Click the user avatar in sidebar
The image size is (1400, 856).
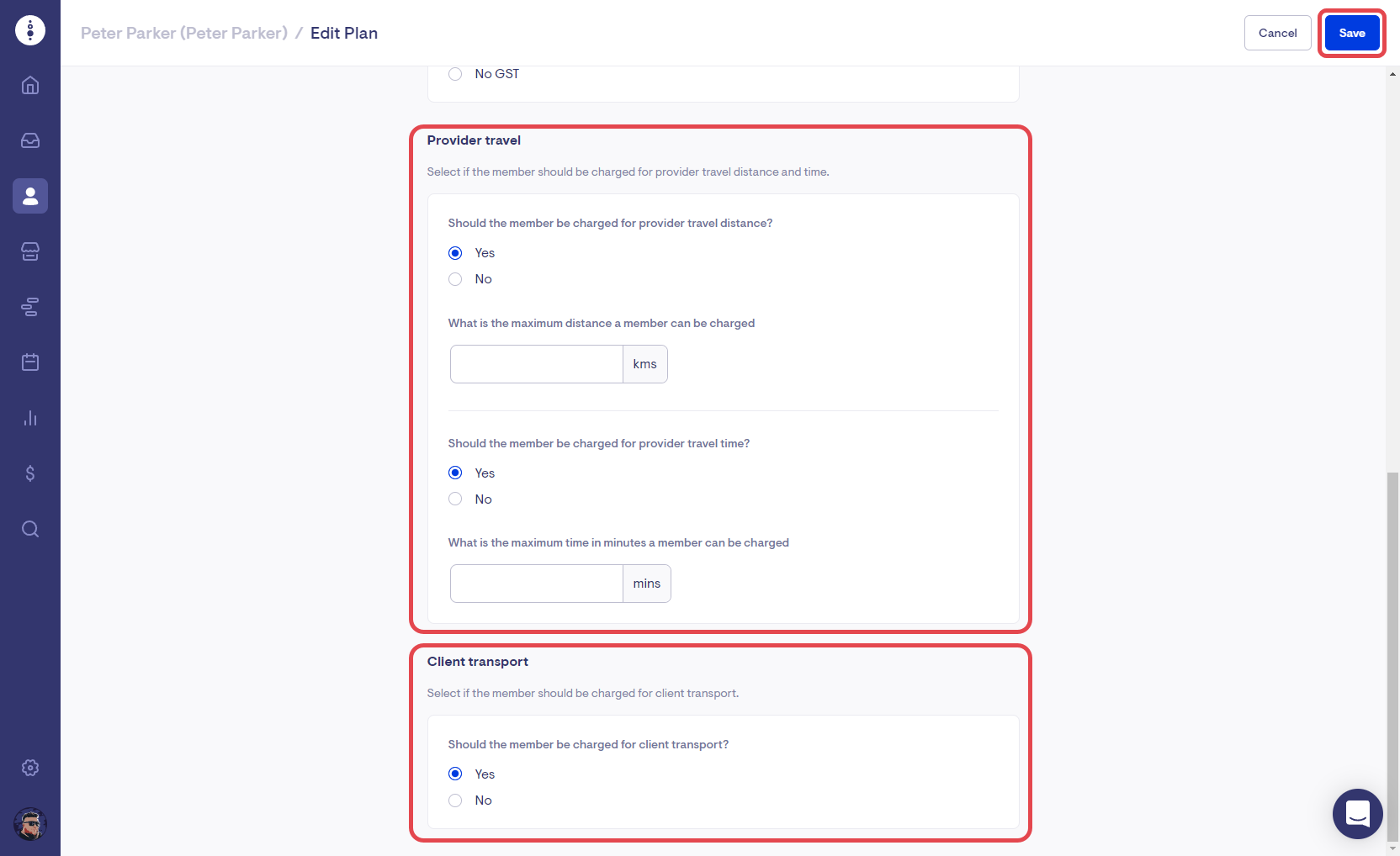pyautogui.click(x=30, y=824)
